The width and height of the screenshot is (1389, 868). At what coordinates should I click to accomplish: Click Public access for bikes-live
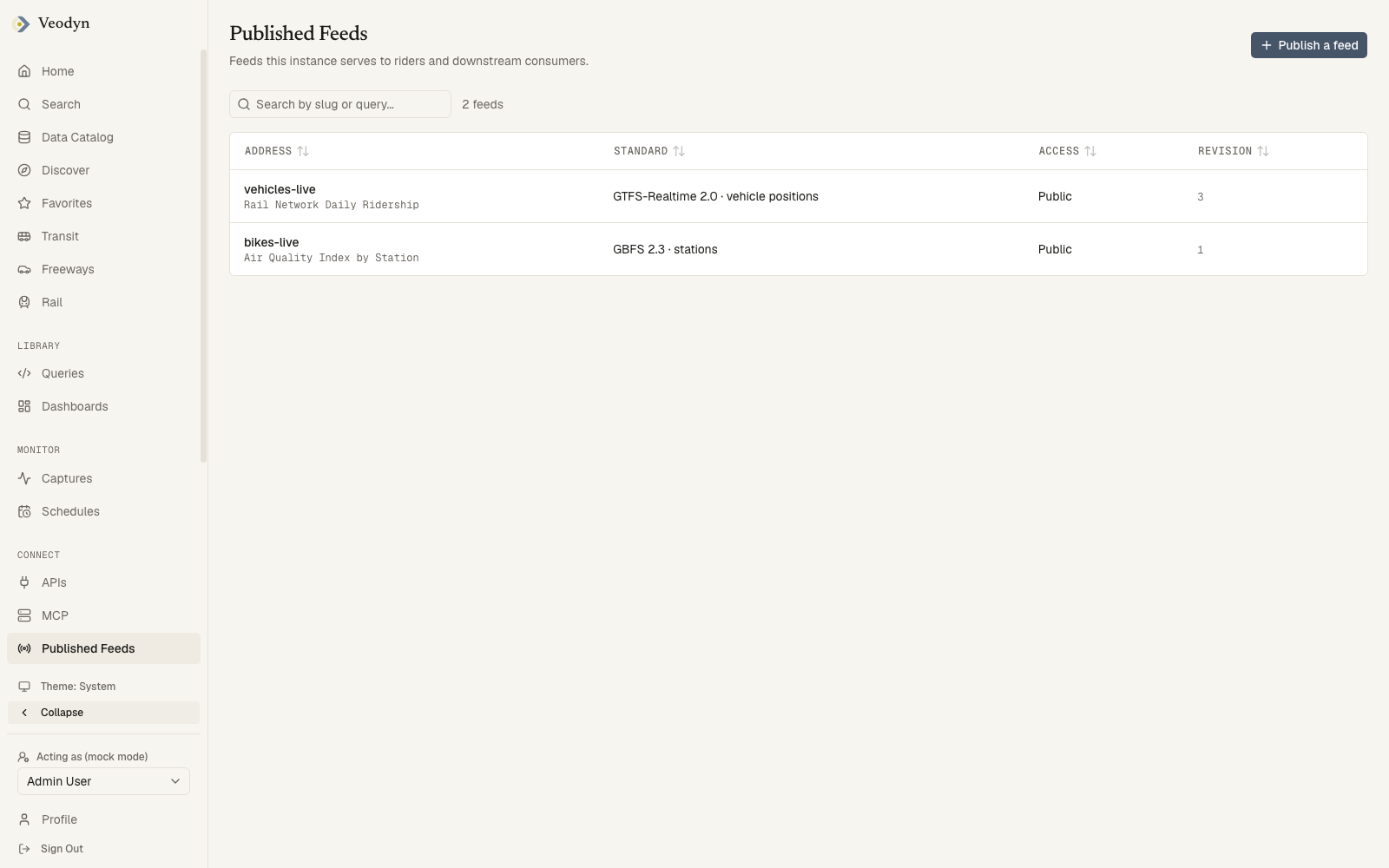click(1055, 249)
